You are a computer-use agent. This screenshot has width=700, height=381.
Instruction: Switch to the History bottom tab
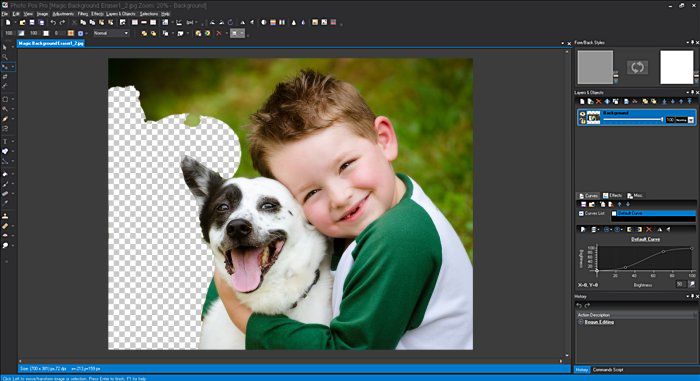coord(582,370)
